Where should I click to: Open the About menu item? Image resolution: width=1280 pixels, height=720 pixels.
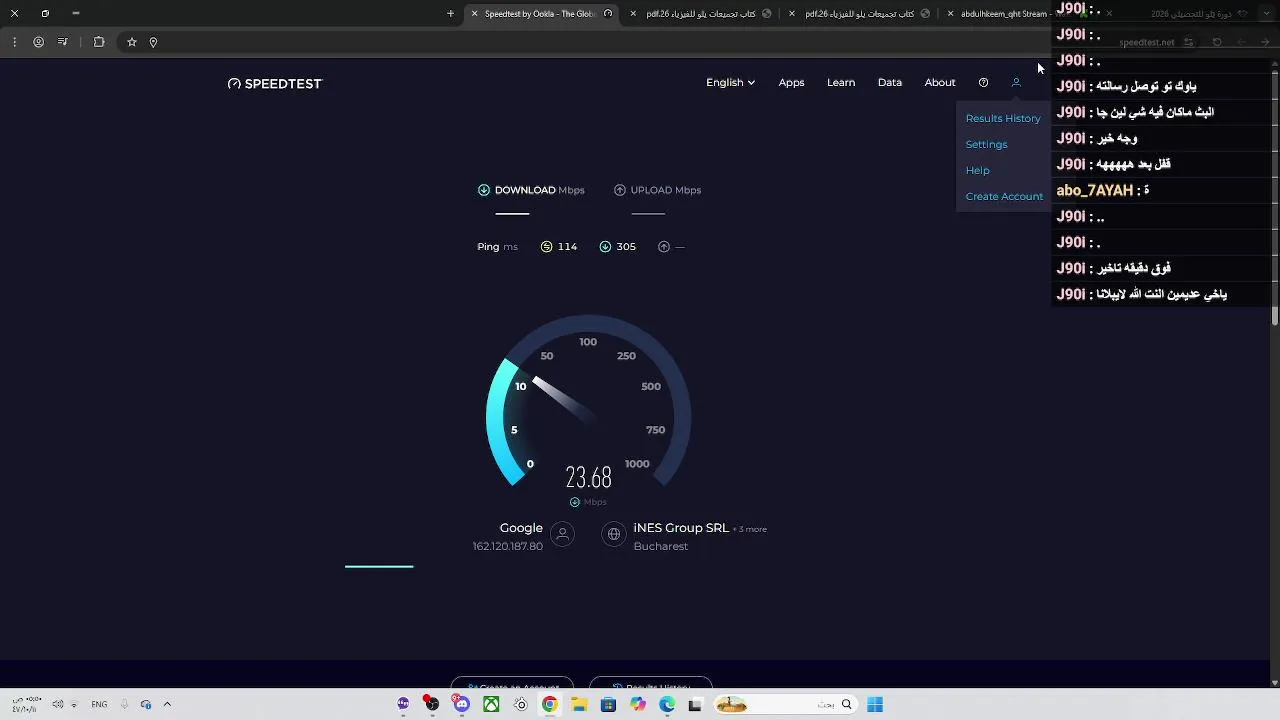[940, 83]
